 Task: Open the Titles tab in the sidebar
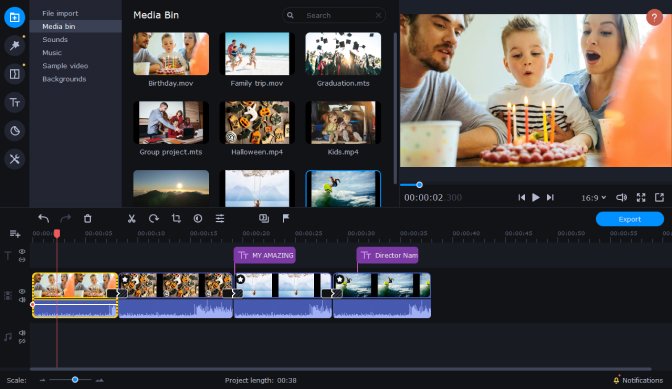(15, 102)
